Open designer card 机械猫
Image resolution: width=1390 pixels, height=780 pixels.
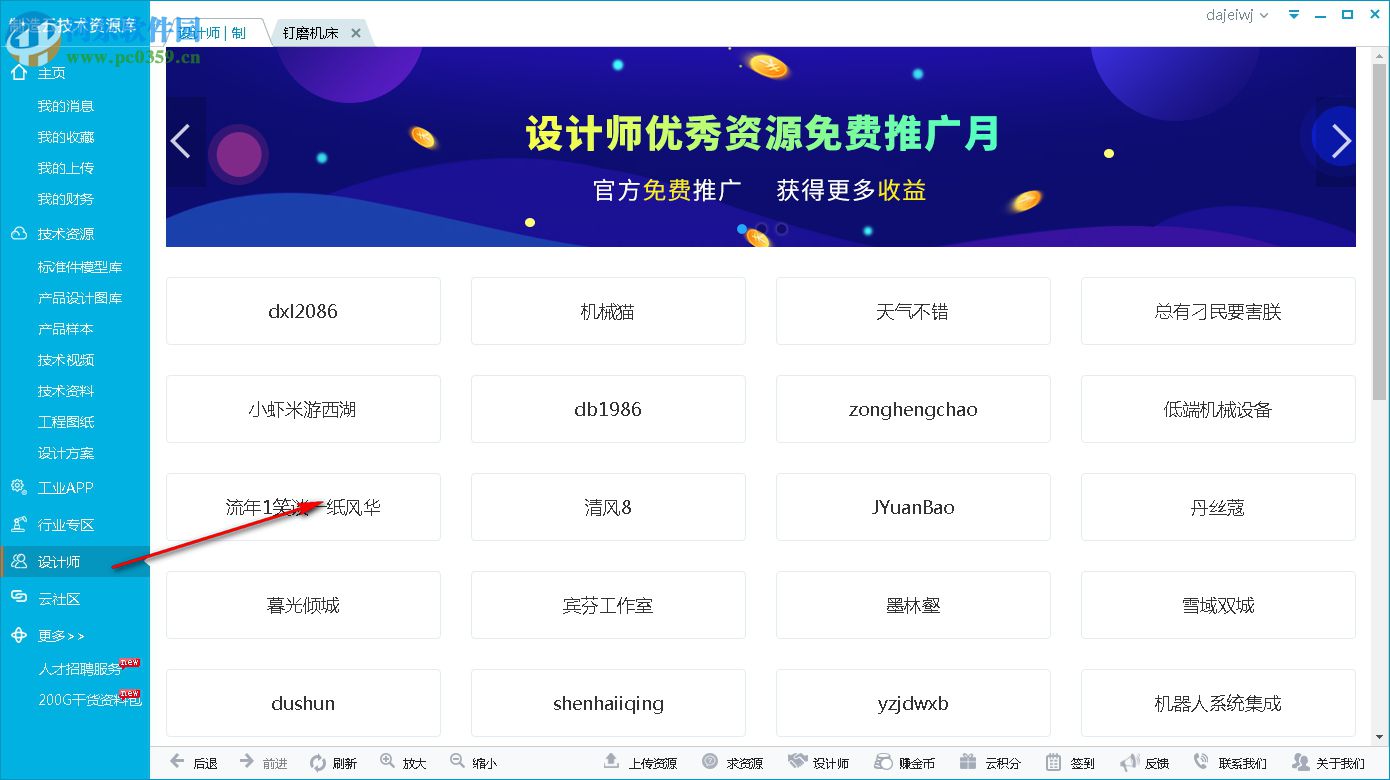[x=608, y=311]
